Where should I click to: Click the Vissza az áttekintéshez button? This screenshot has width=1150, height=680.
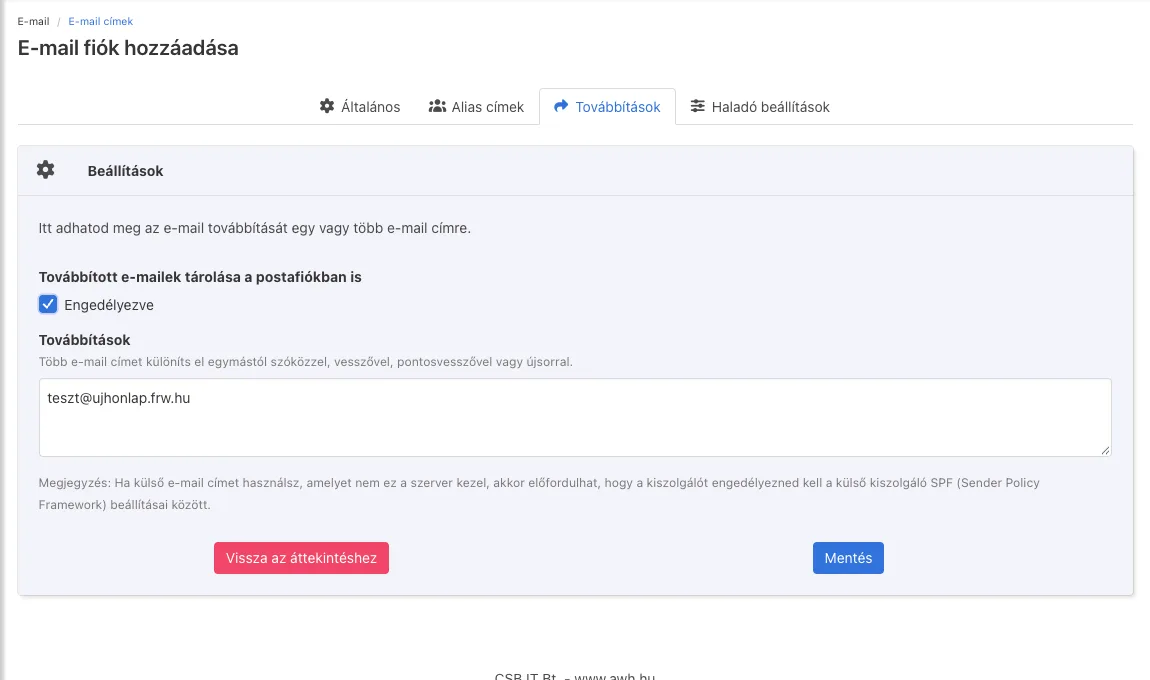(x=301, y=558)
